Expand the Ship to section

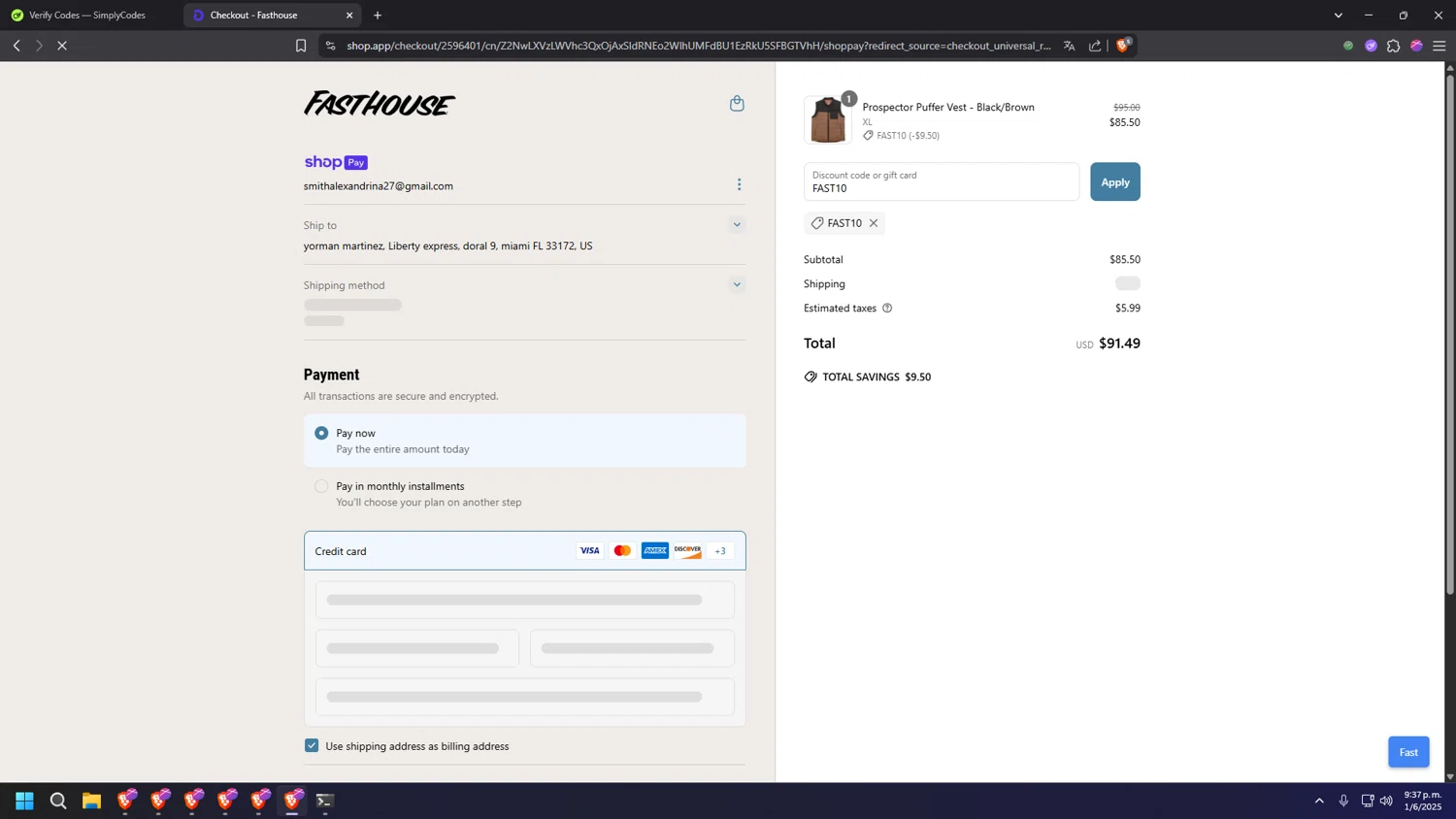737,225
